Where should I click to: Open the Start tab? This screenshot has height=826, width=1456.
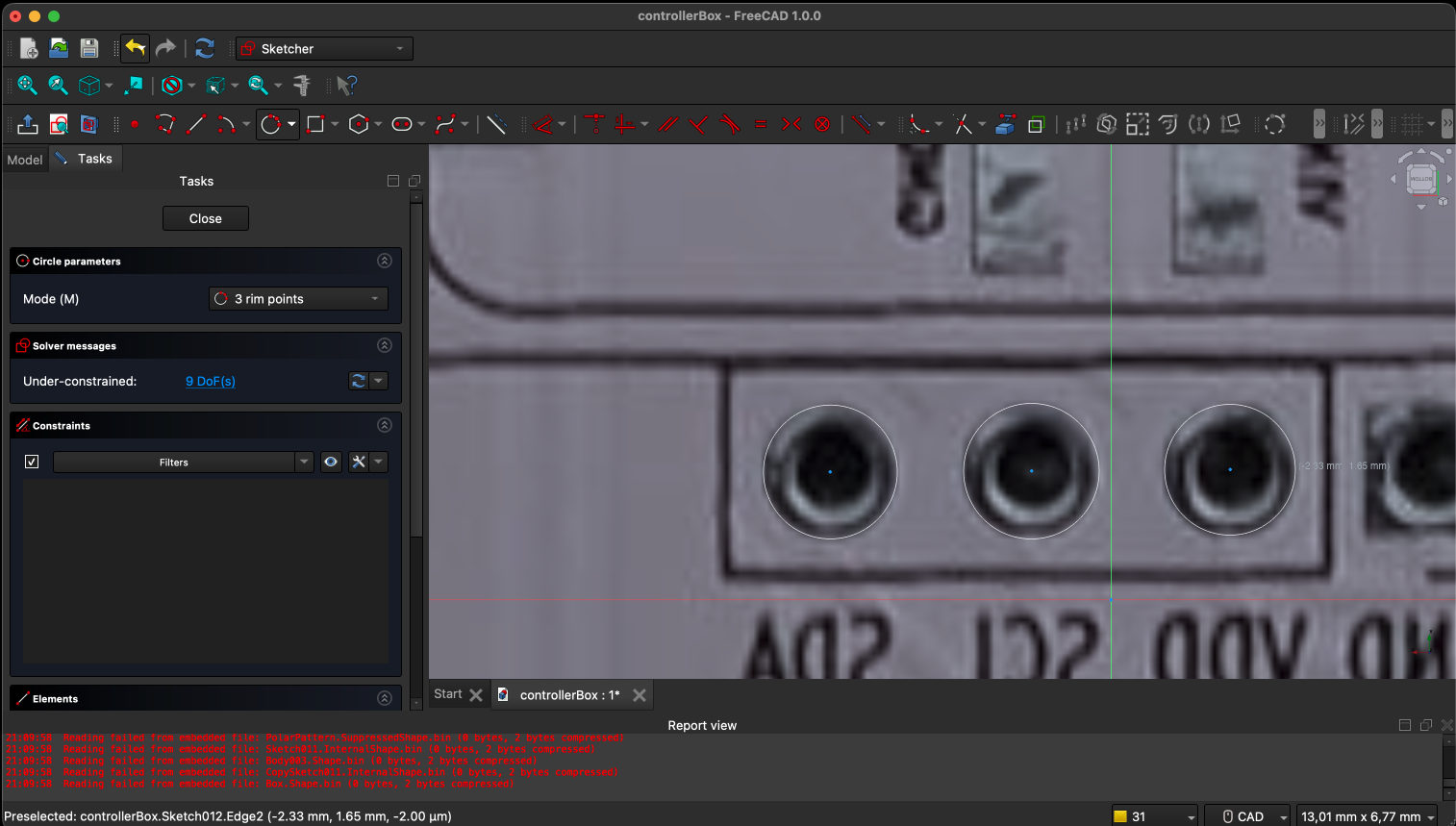447,693
